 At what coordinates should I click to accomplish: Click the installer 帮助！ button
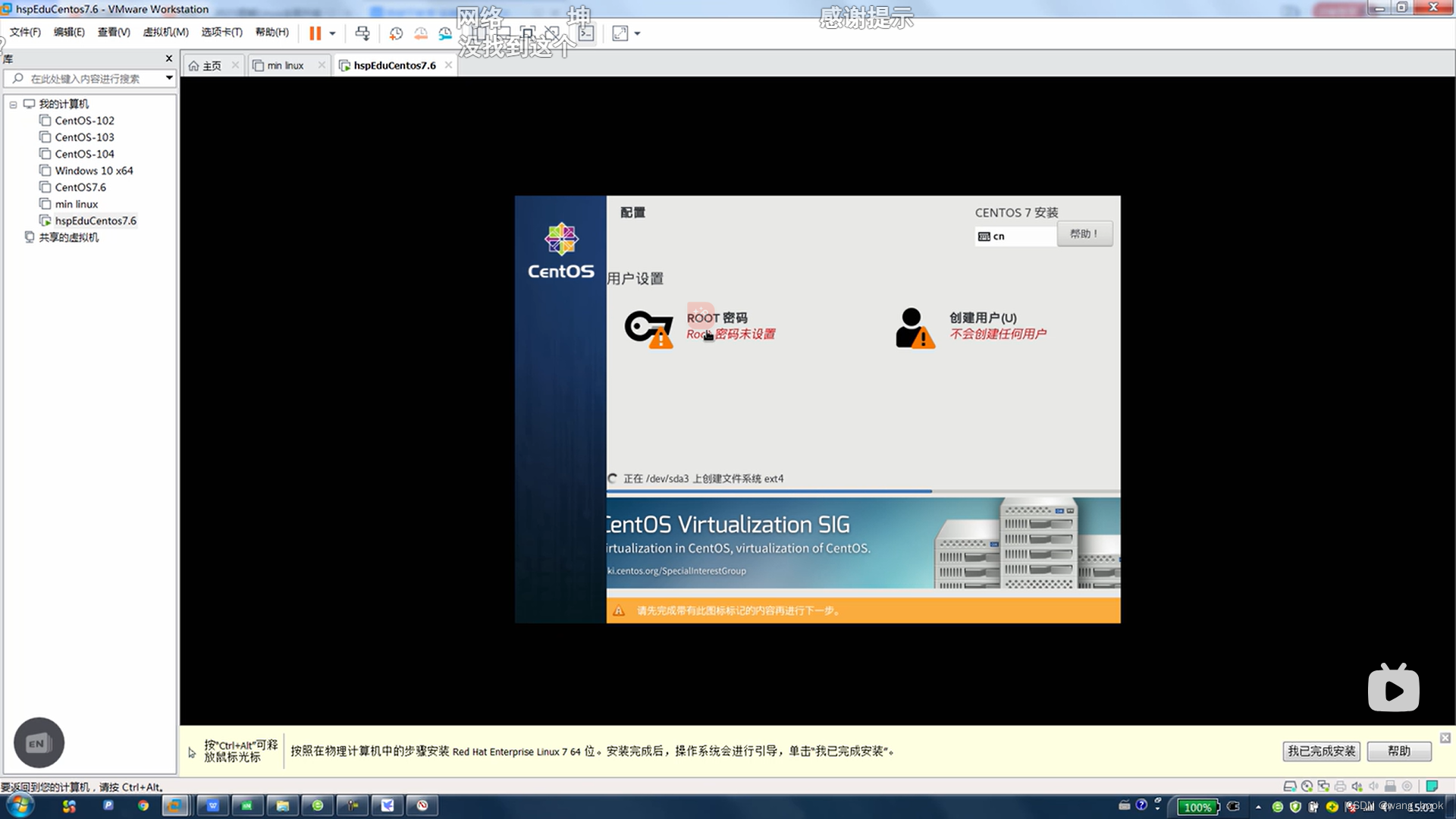click(1084, 234)
